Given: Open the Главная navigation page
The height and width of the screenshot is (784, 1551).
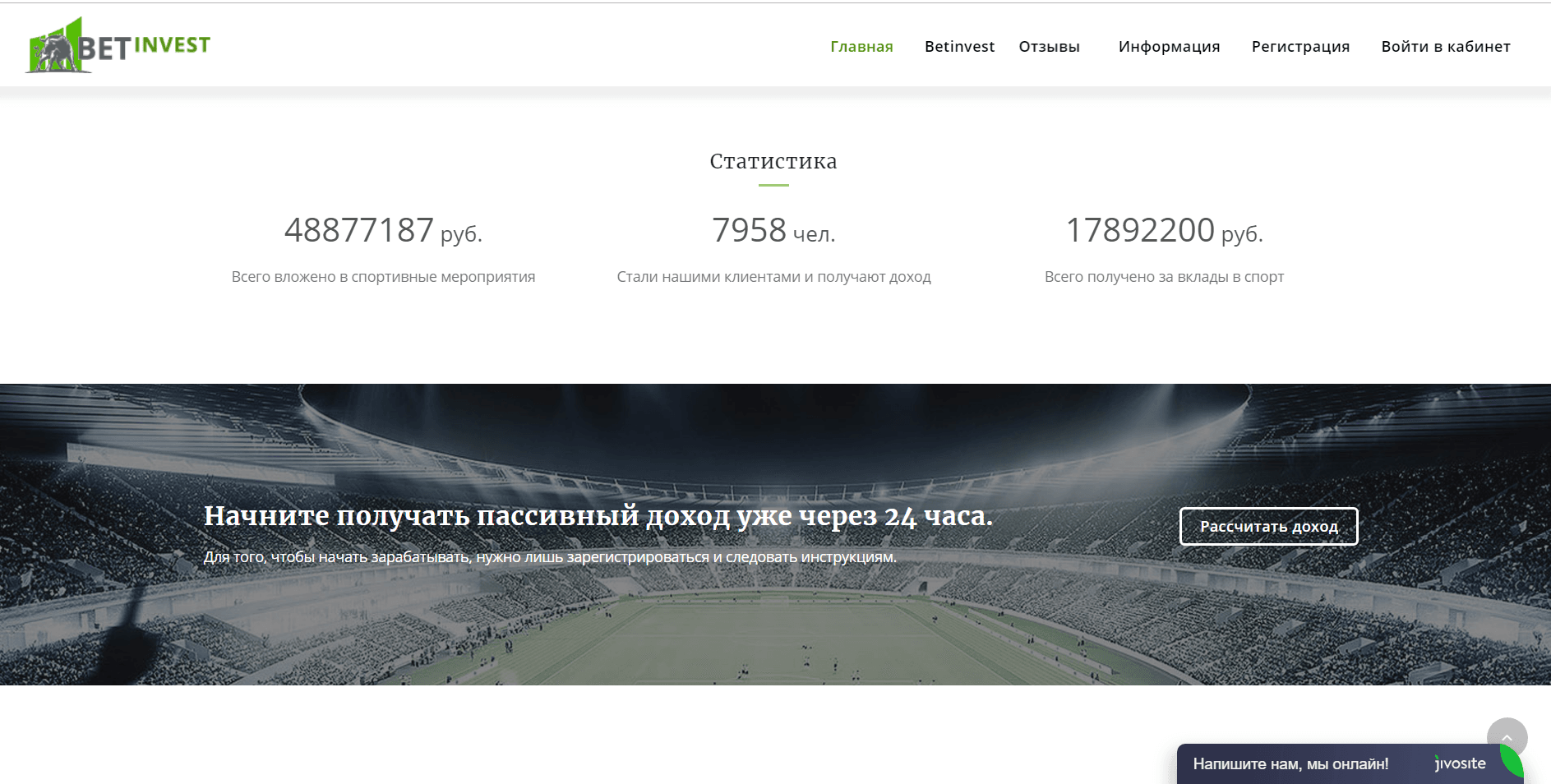Looking at the screenshot, I should point(861,47).
